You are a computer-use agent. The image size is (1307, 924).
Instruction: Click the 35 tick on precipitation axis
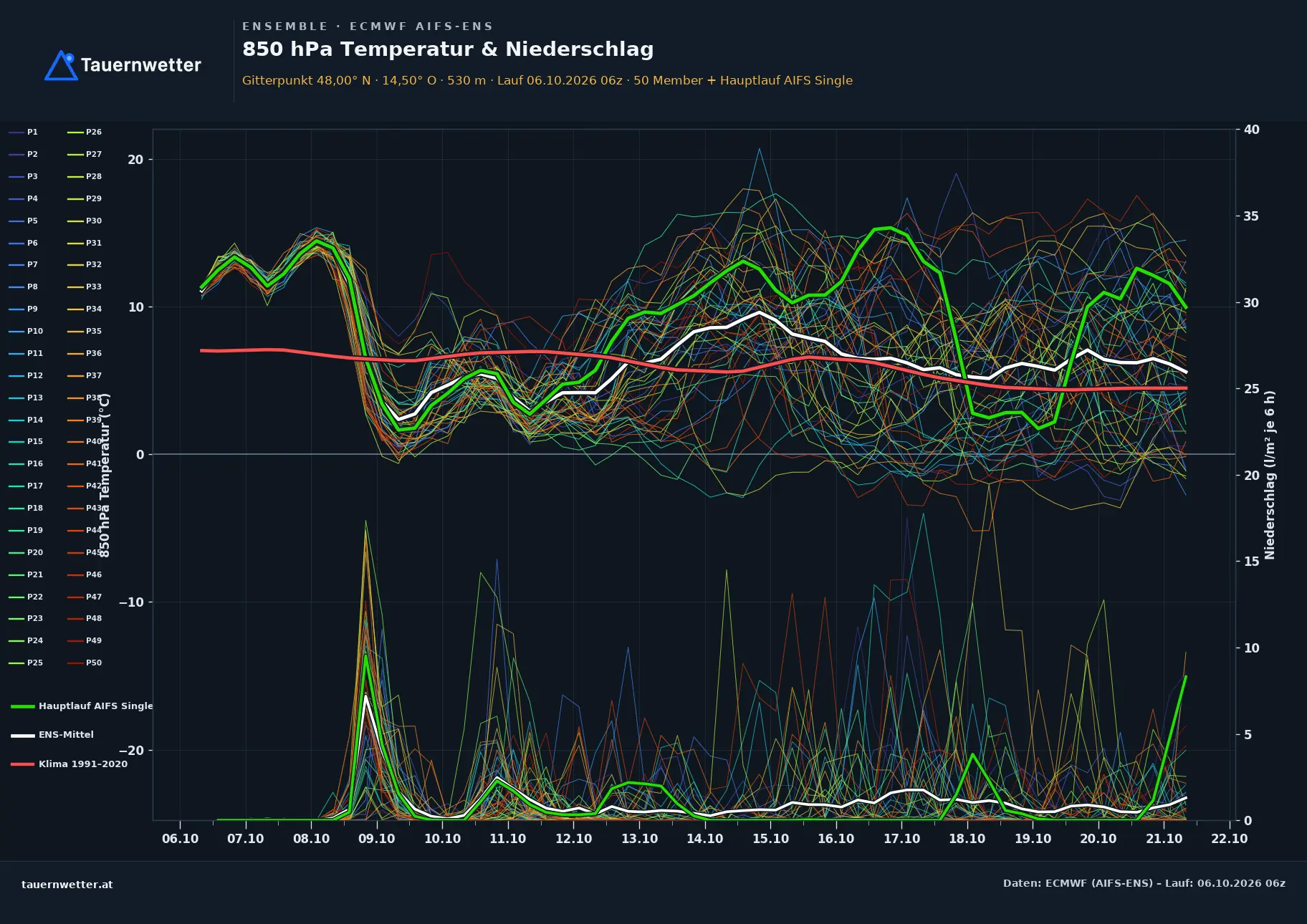[1252, 216]
